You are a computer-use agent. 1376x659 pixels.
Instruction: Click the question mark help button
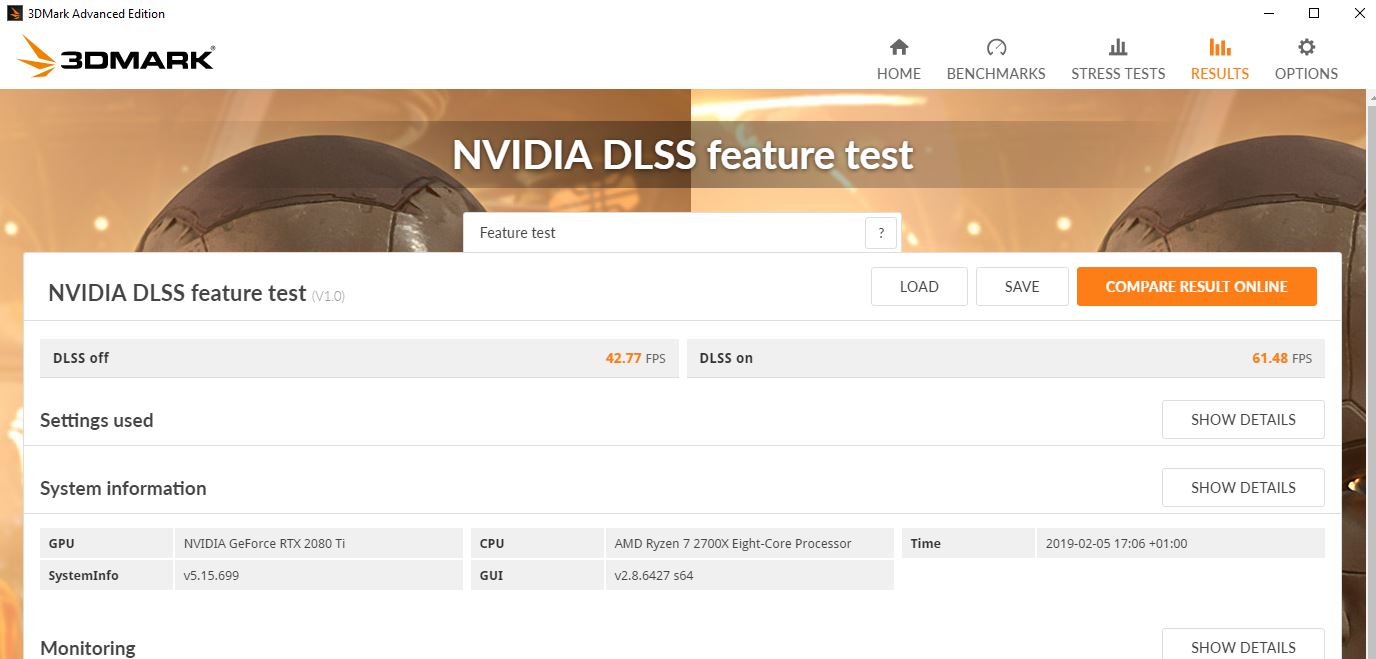pyautogui.click(x=881, y=233)
